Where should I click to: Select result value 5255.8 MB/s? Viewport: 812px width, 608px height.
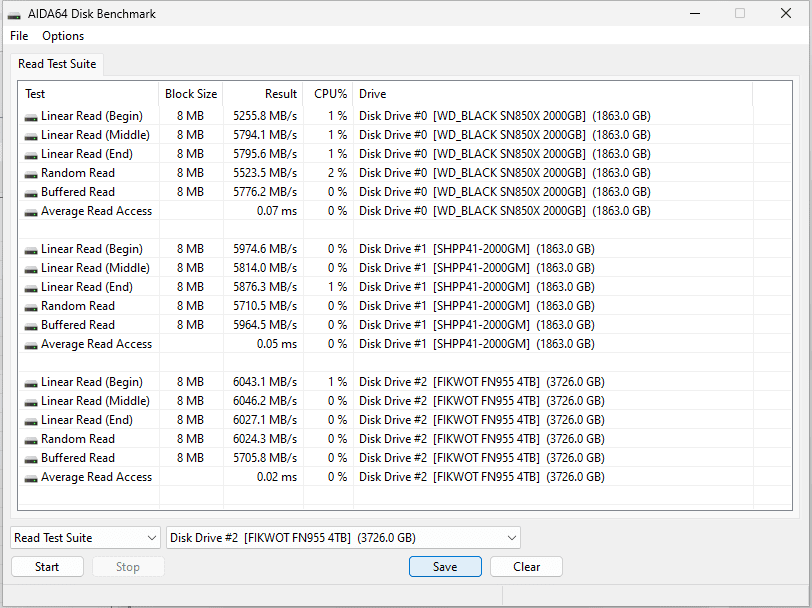point(265,116)
